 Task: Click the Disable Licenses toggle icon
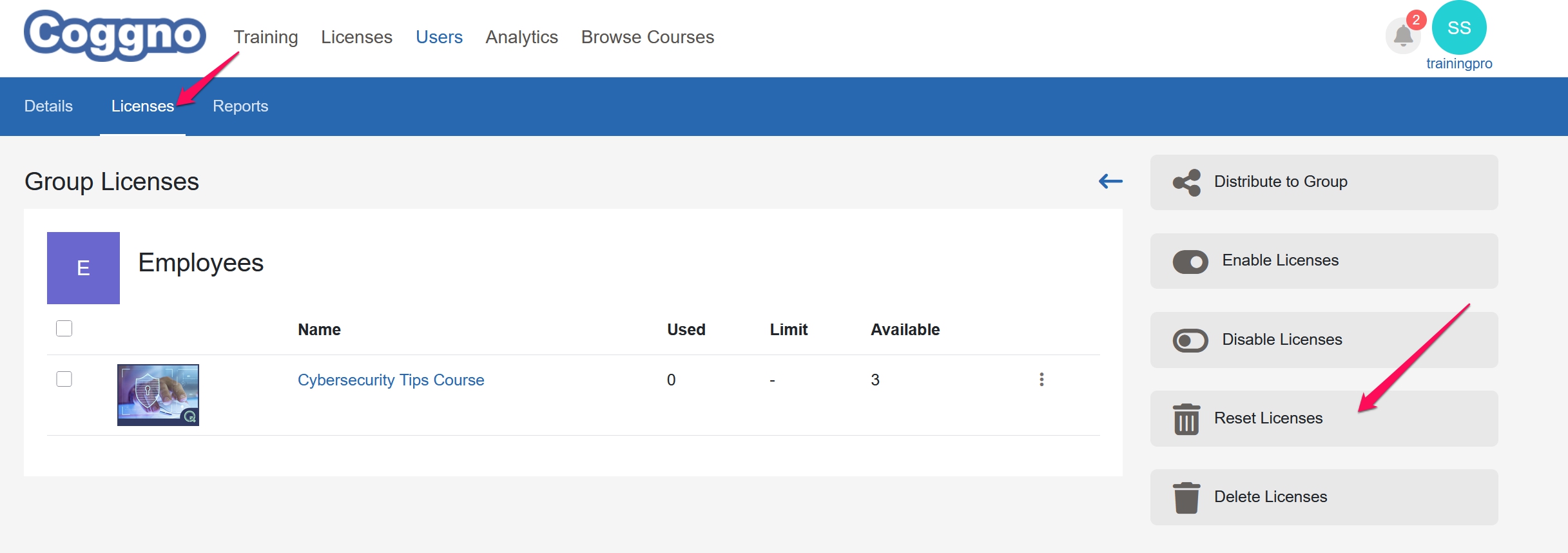point(1190,340)
